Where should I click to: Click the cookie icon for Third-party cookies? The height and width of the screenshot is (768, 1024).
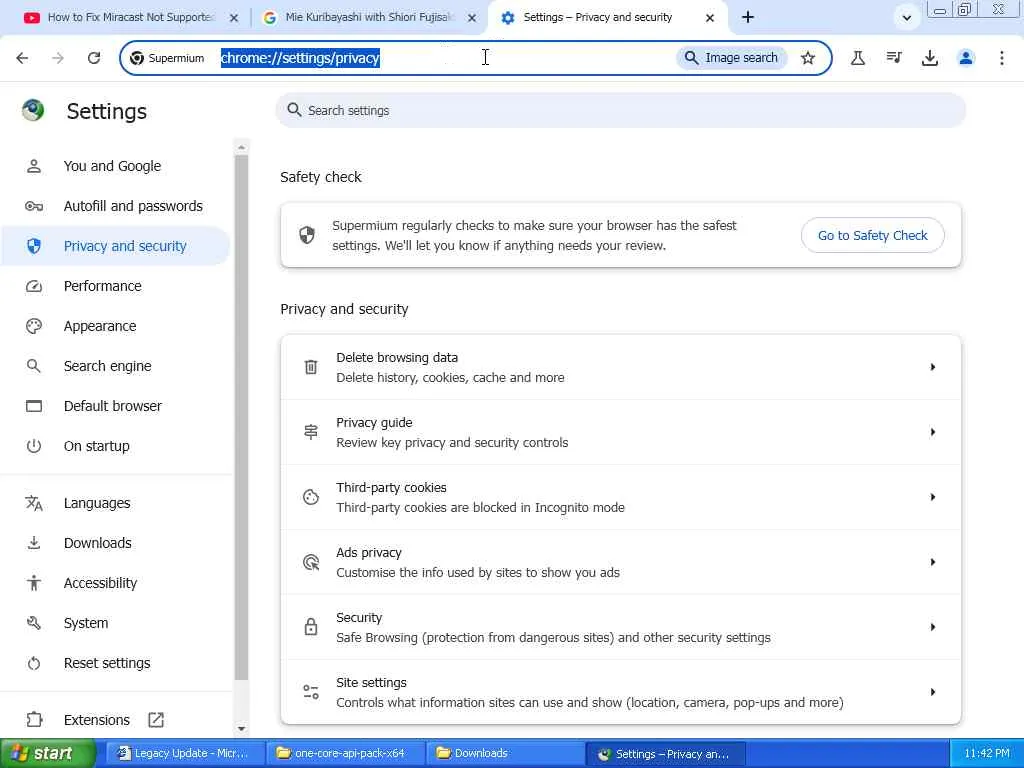tap(311, 497)
